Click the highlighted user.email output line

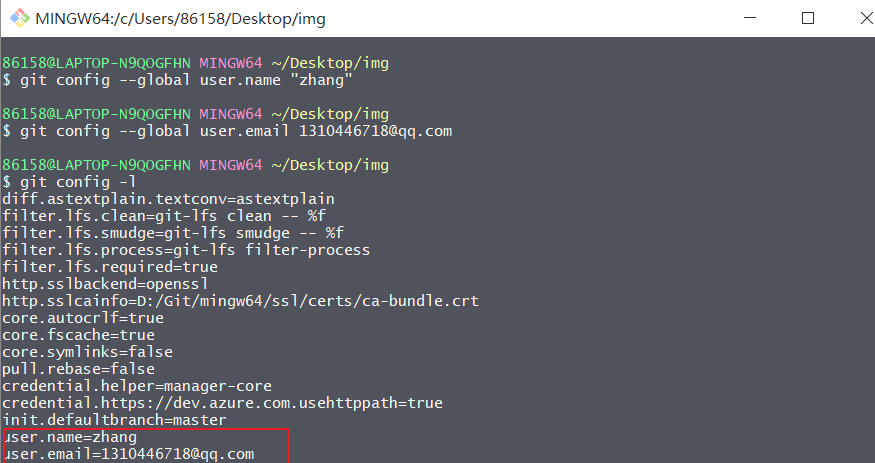(128, 454)
